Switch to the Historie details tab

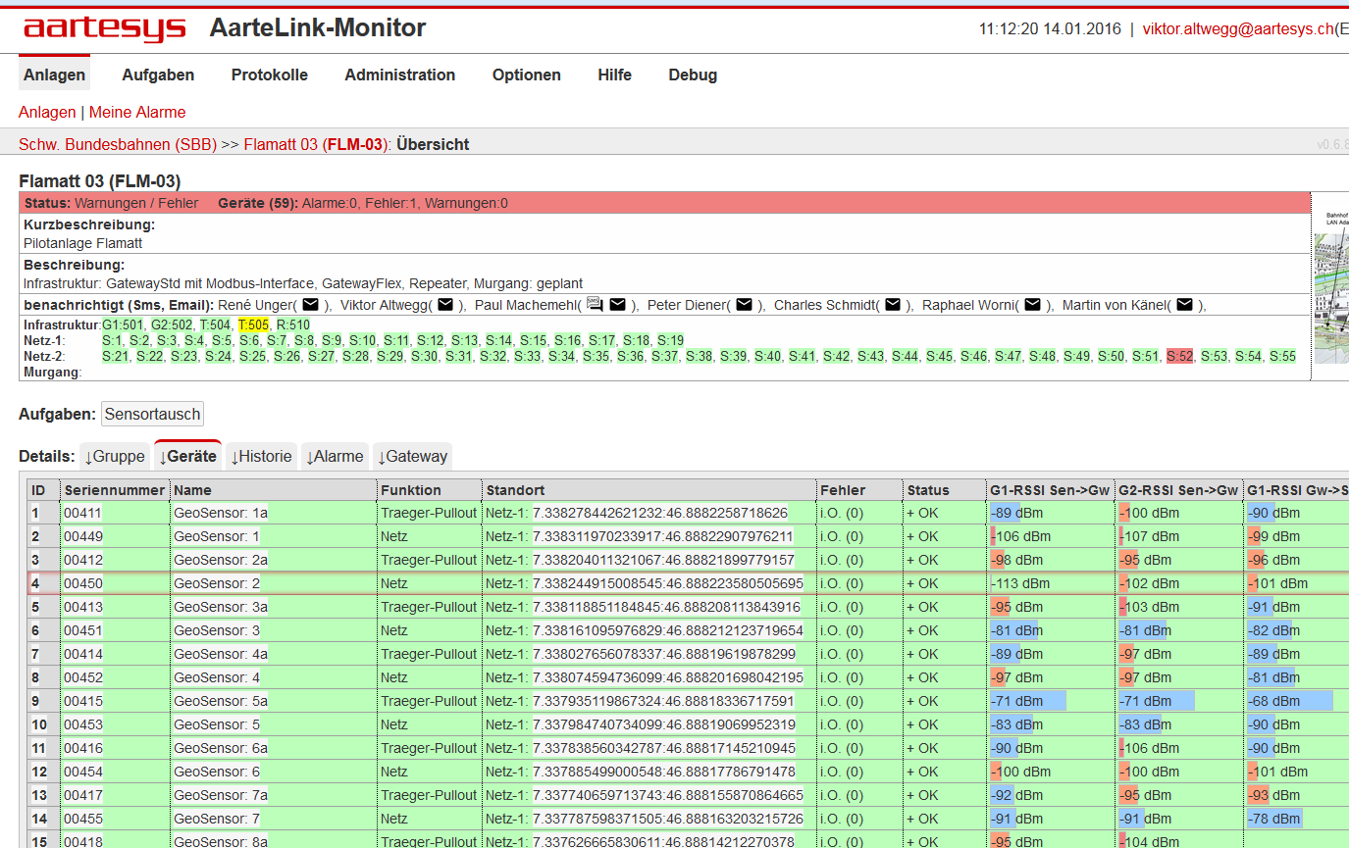[261, 456]
